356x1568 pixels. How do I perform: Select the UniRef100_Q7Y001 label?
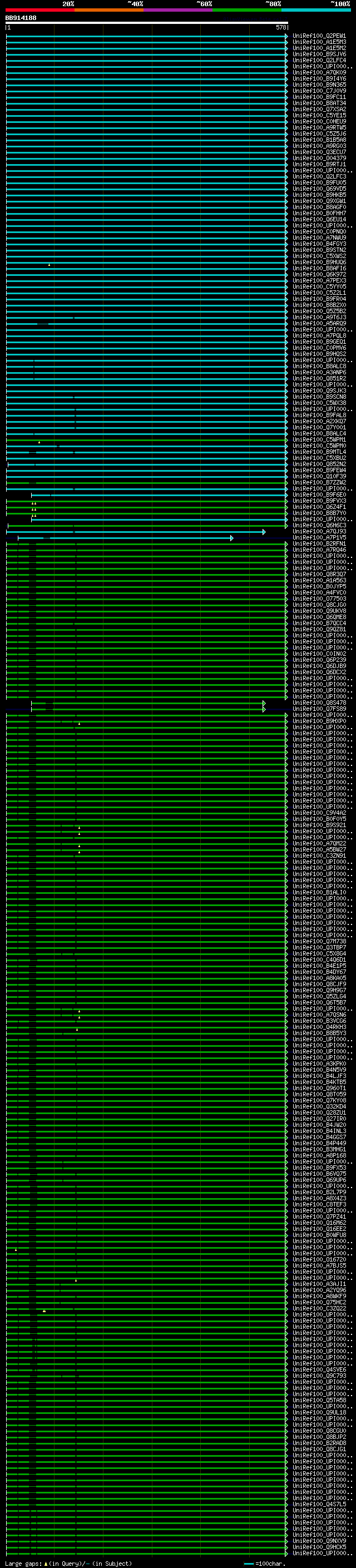(319, 427)
